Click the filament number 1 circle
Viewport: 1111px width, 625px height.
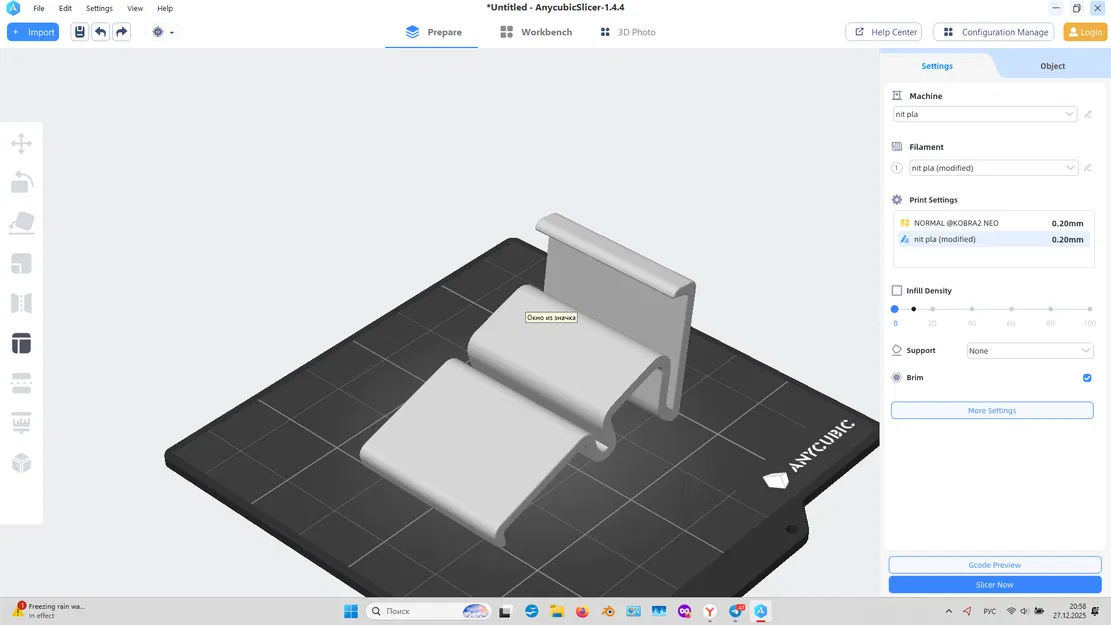coord(896,168)
